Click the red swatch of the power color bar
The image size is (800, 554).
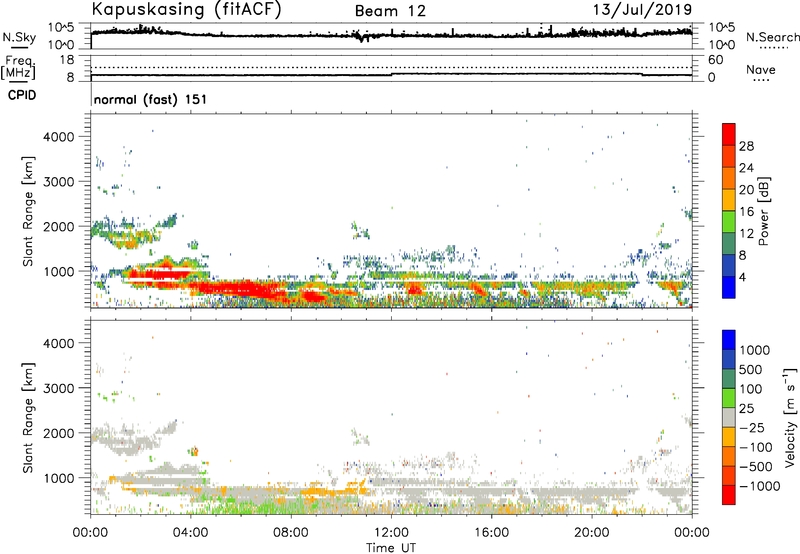click(x=729, y=135)
